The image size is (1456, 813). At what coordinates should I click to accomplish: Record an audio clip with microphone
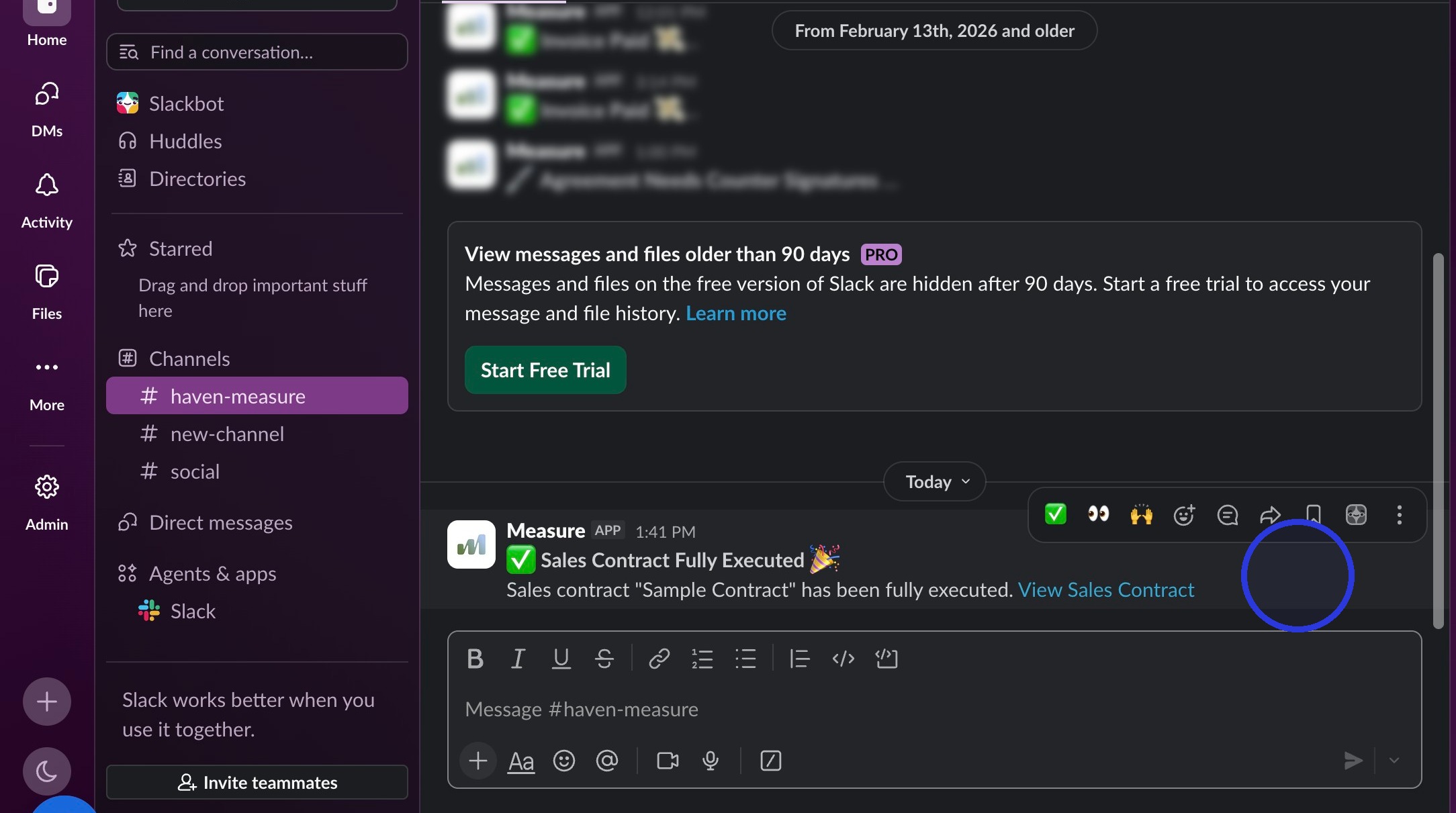[x=711, y=761]
